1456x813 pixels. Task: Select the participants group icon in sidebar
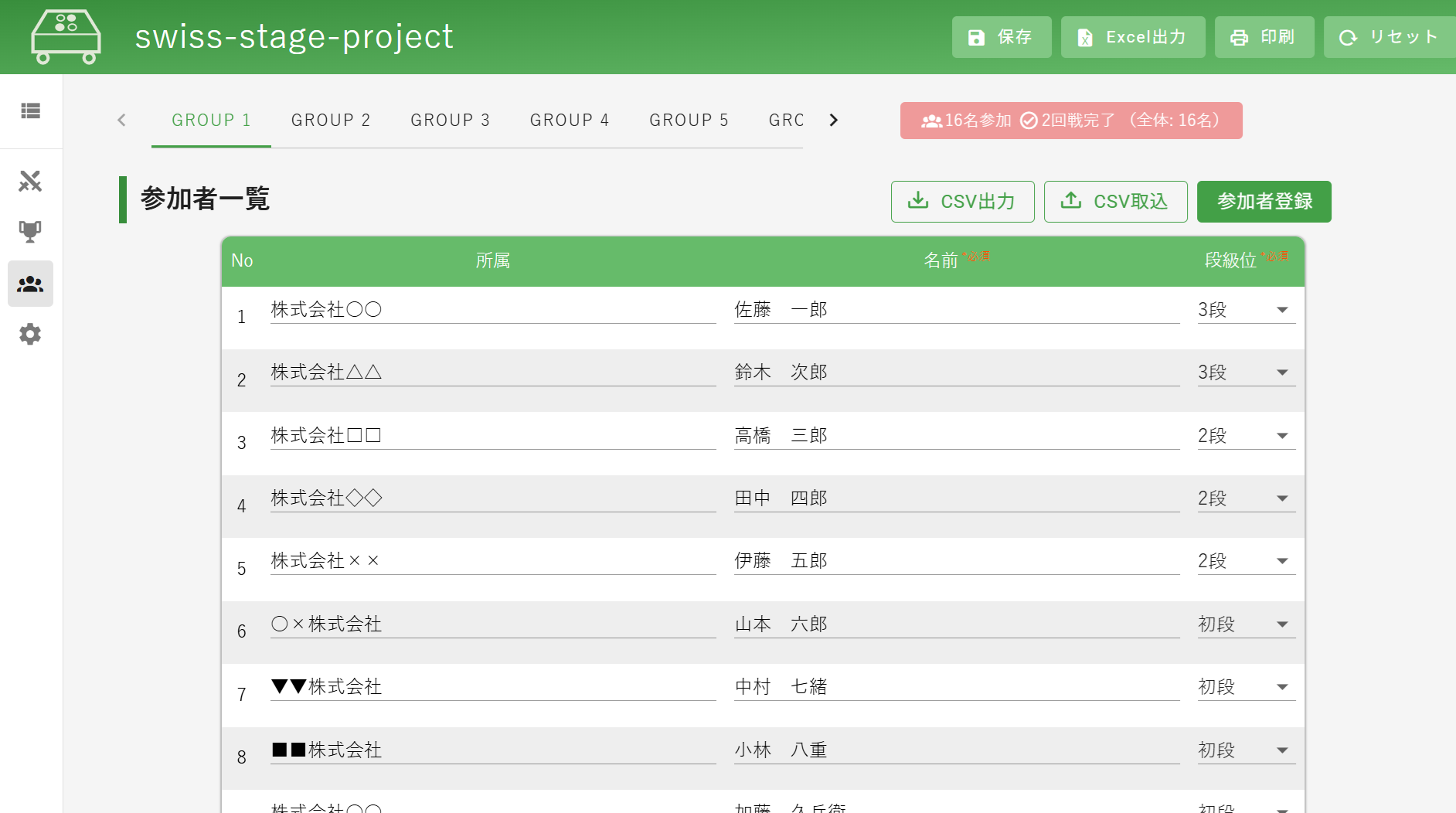point(30,284)
